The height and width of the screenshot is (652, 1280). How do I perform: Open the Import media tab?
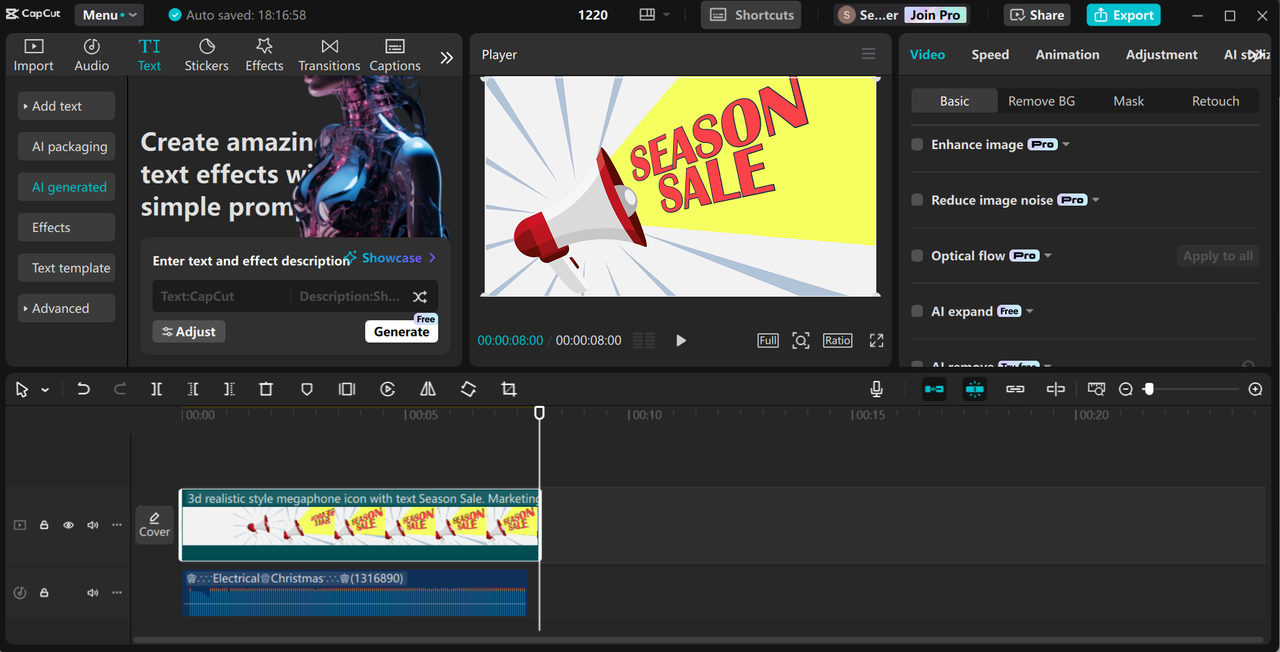[x=34, y=55]
